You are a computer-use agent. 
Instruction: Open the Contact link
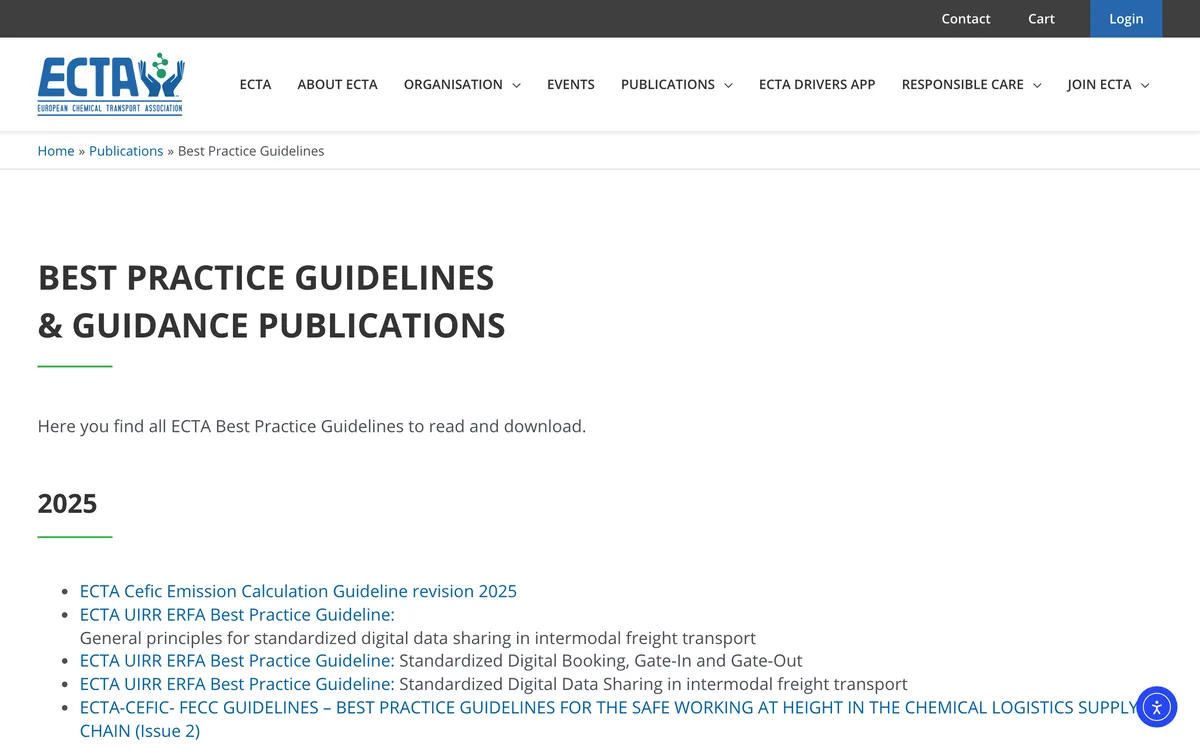(x=966, y=19)
